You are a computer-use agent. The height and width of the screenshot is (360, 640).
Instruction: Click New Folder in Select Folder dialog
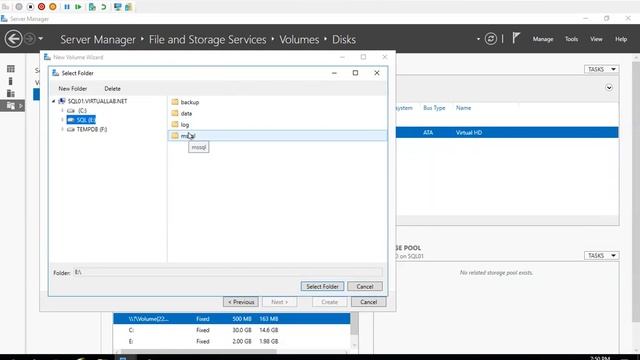(x=73, y=89)
